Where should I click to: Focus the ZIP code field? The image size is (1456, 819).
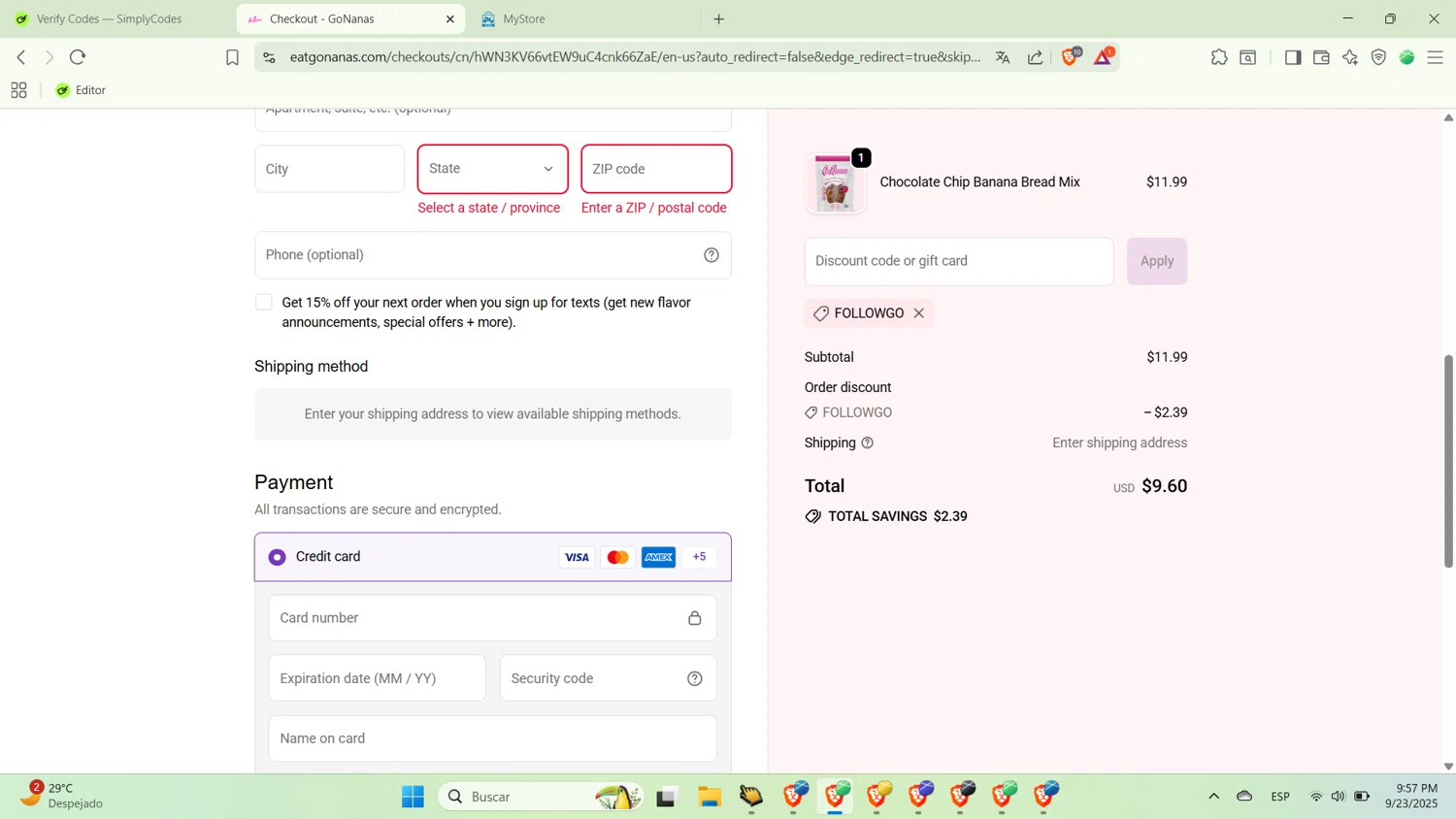click(x=656, y=169)
